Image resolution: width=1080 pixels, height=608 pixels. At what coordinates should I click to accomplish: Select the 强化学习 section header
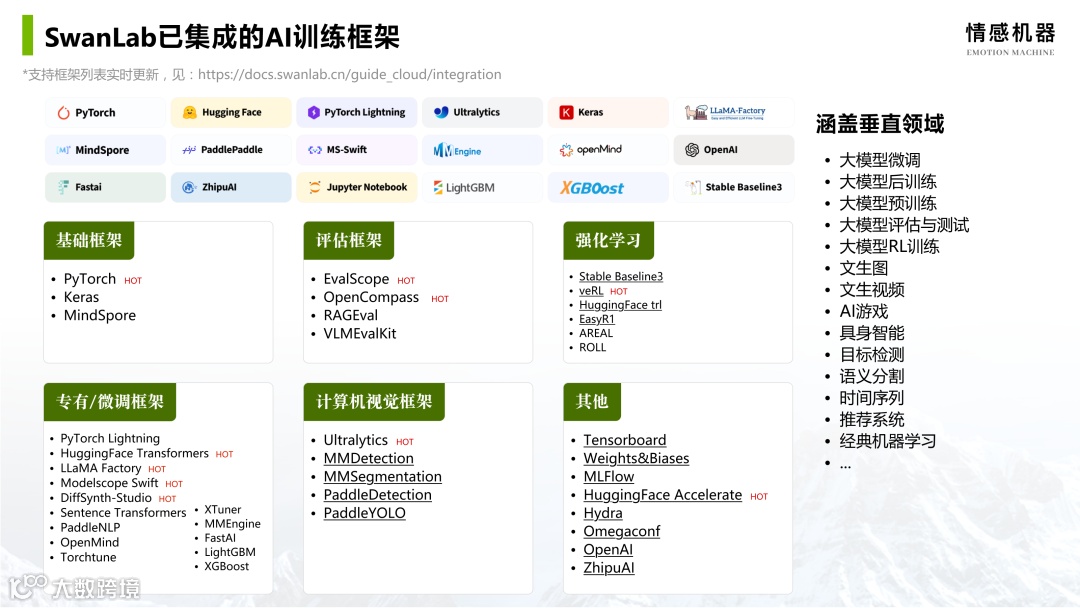tap(608, 240)
